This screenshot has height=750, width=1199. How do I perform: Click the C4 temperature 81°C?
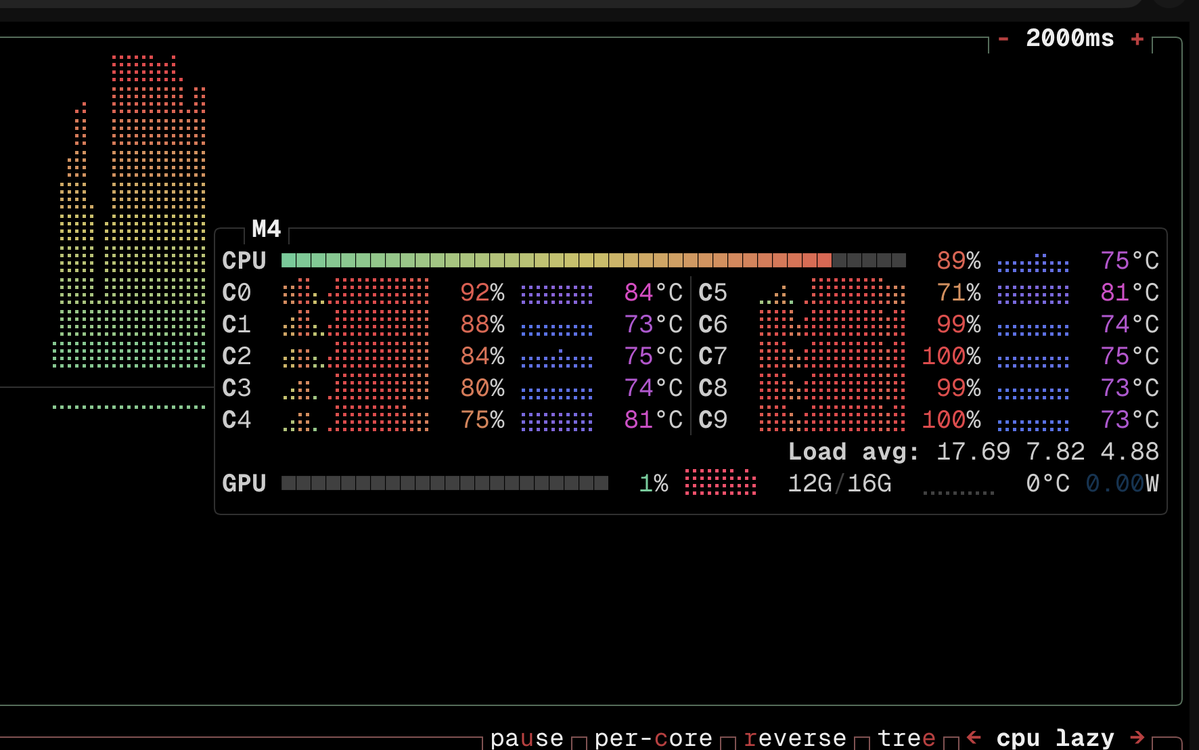point(653,420)
